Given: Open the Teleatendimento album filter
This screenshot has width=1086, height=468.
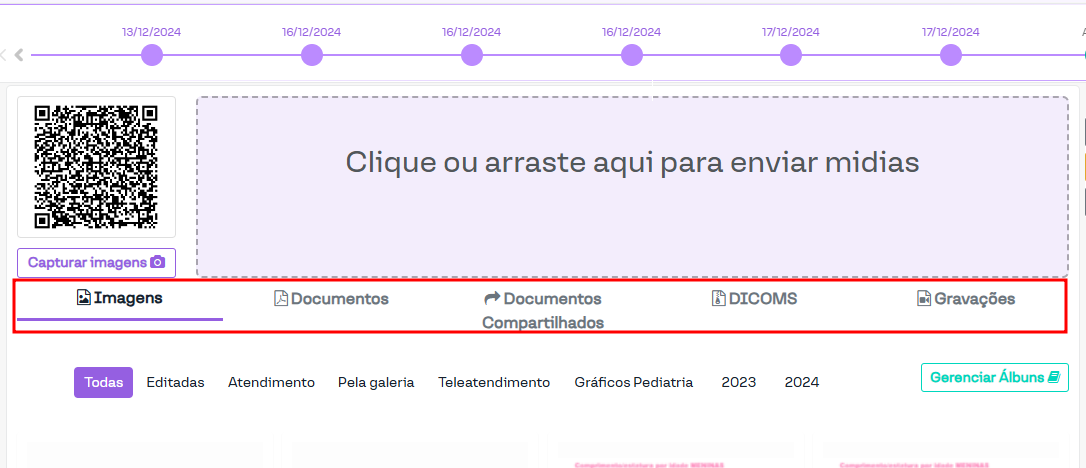Looking at the screenshot, I should (x=494, y=382).
